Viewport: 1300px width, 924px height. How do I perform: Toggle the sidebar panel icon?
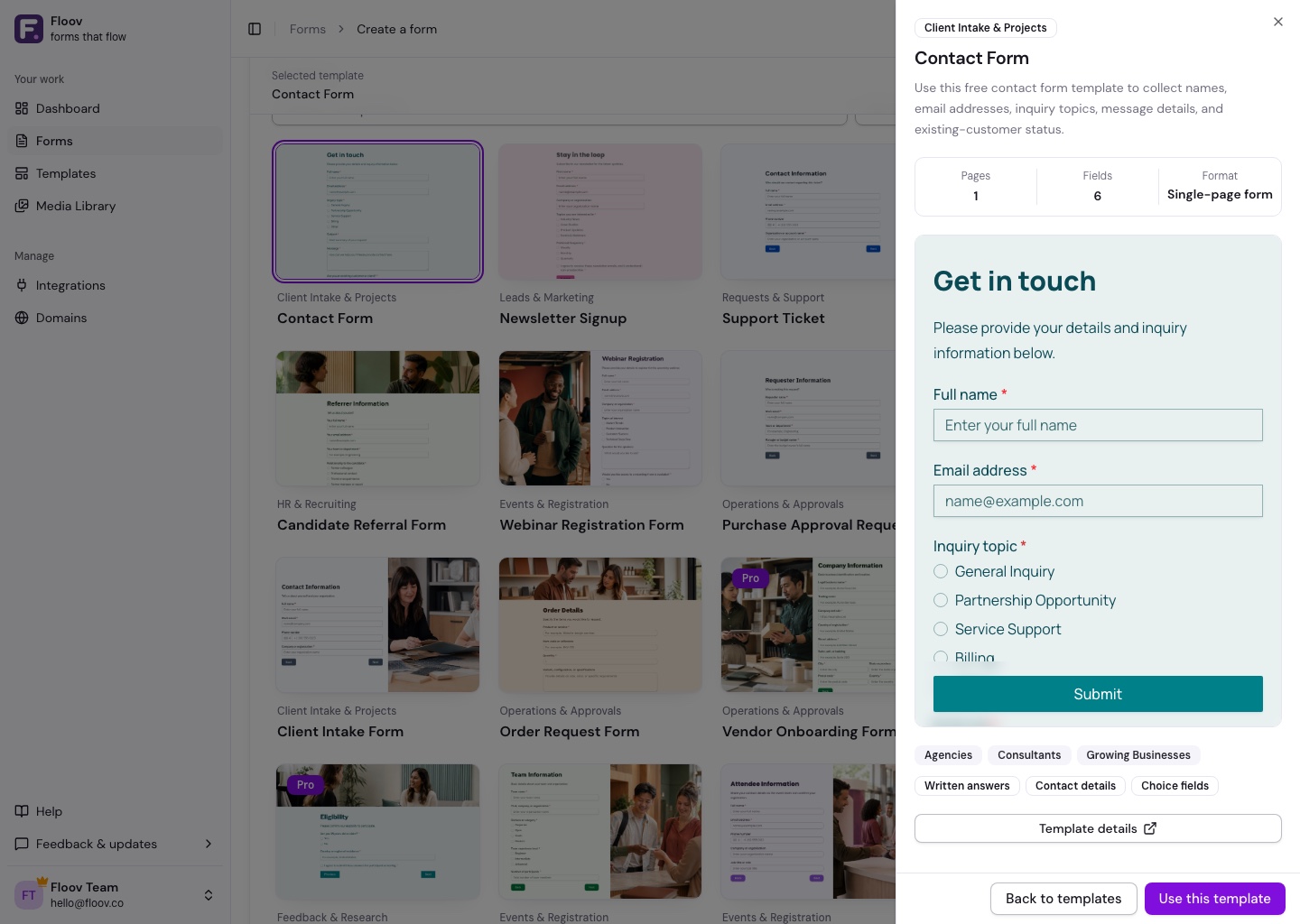point(255,29)
